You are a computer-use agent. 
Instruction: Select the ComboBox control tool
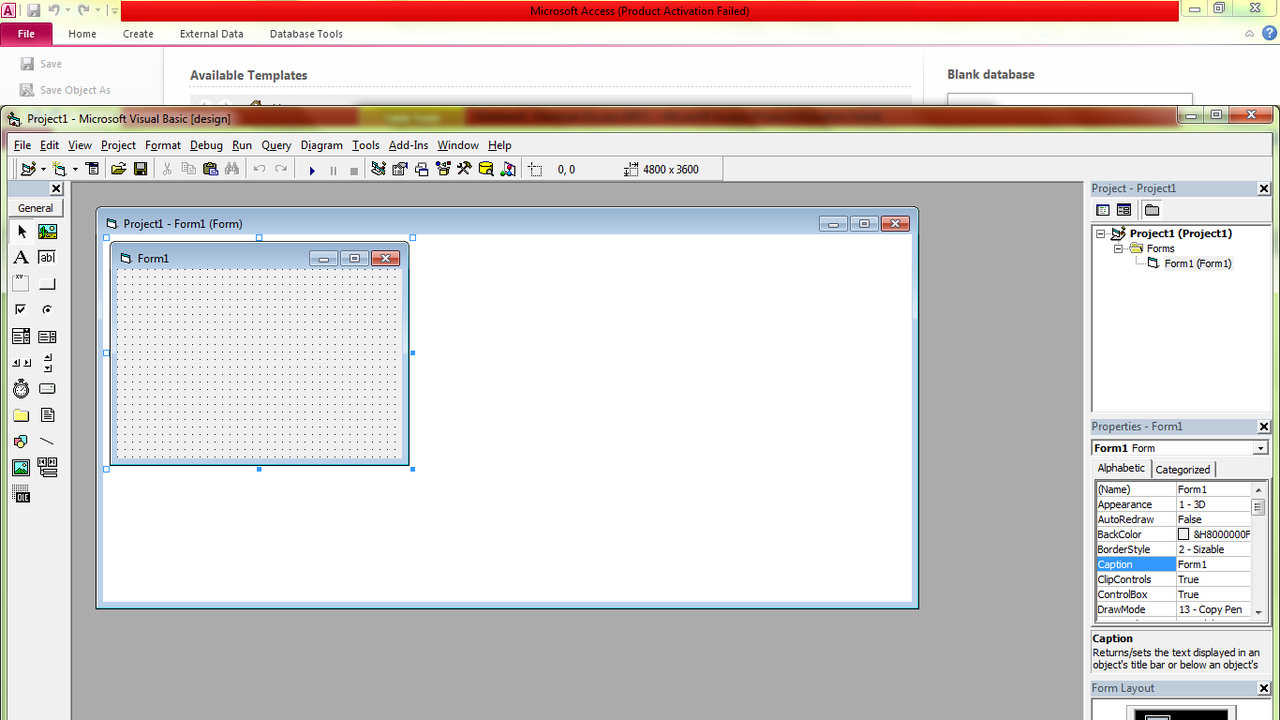(x=21, y=337)
